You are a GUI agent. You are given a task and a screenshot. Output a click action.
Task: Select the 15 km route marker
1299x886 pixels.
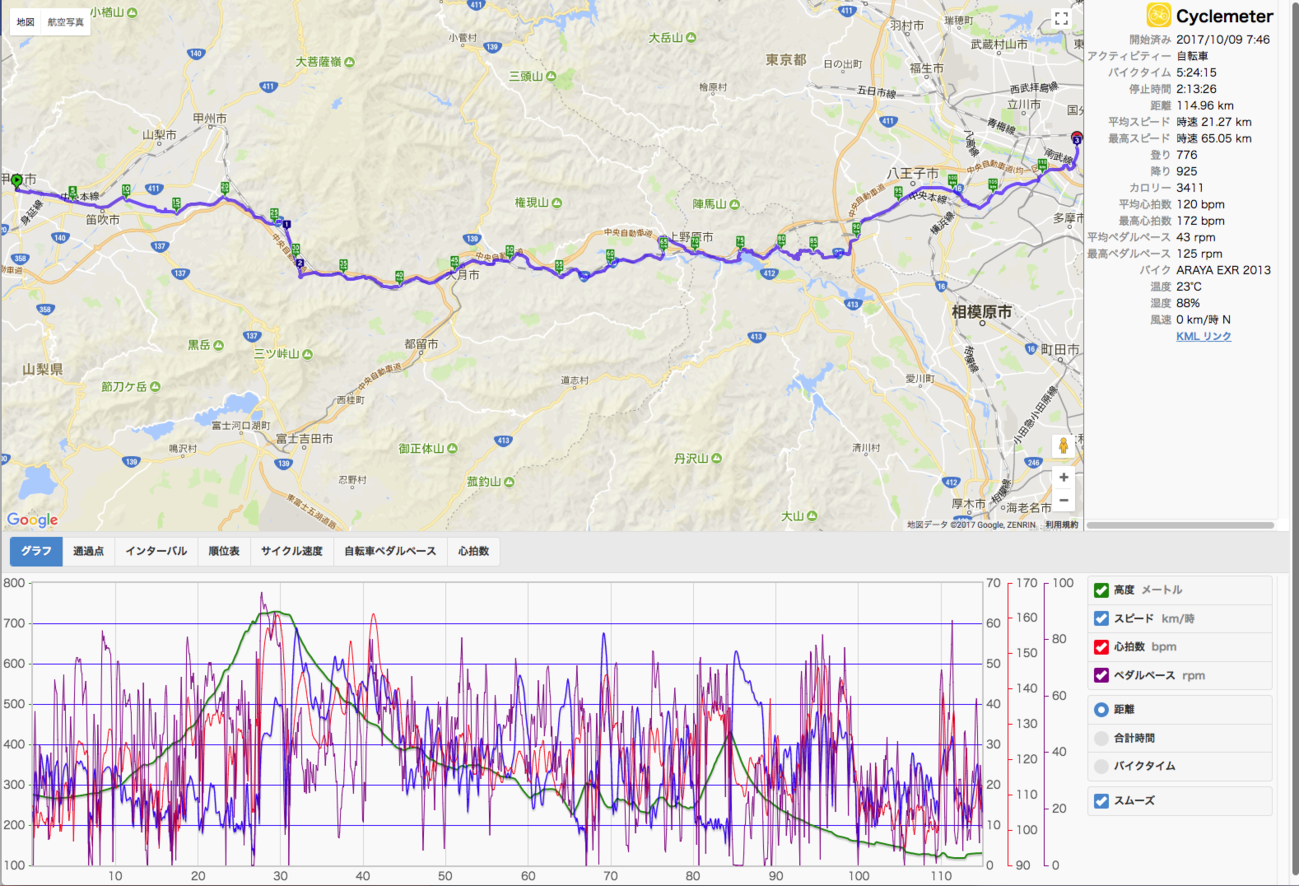(x=176, y=203)
